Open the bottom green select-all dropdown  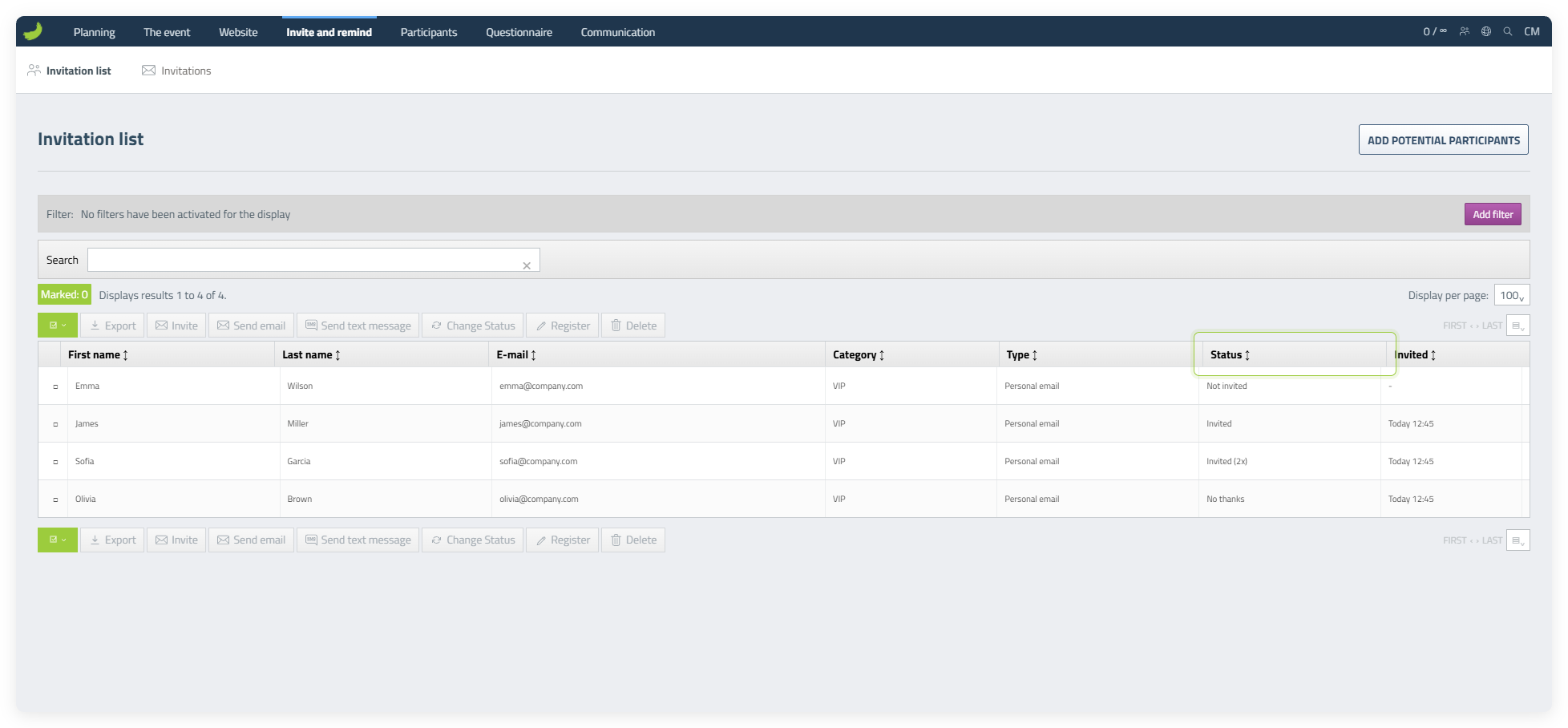click(x=58, y=540)
